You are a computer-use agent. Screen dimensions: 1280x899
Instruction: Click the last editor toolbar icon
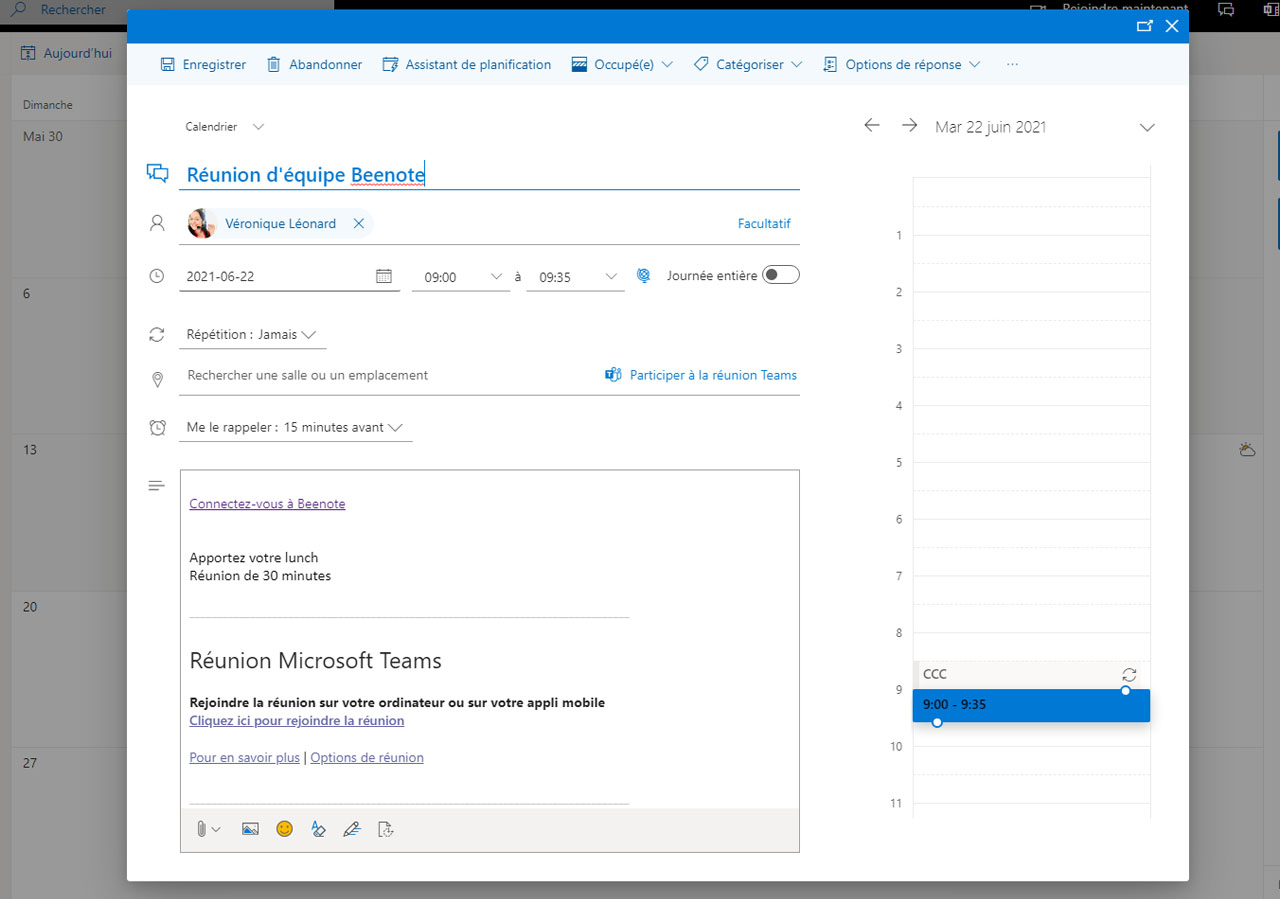click(385, 829)
